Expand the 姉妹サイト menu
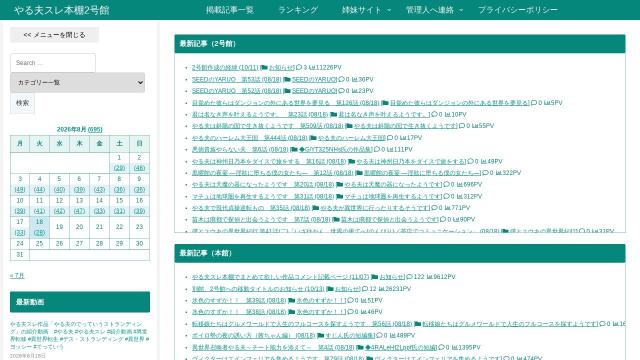This screenshot has height=360, width=640. (x=366, y=10)
